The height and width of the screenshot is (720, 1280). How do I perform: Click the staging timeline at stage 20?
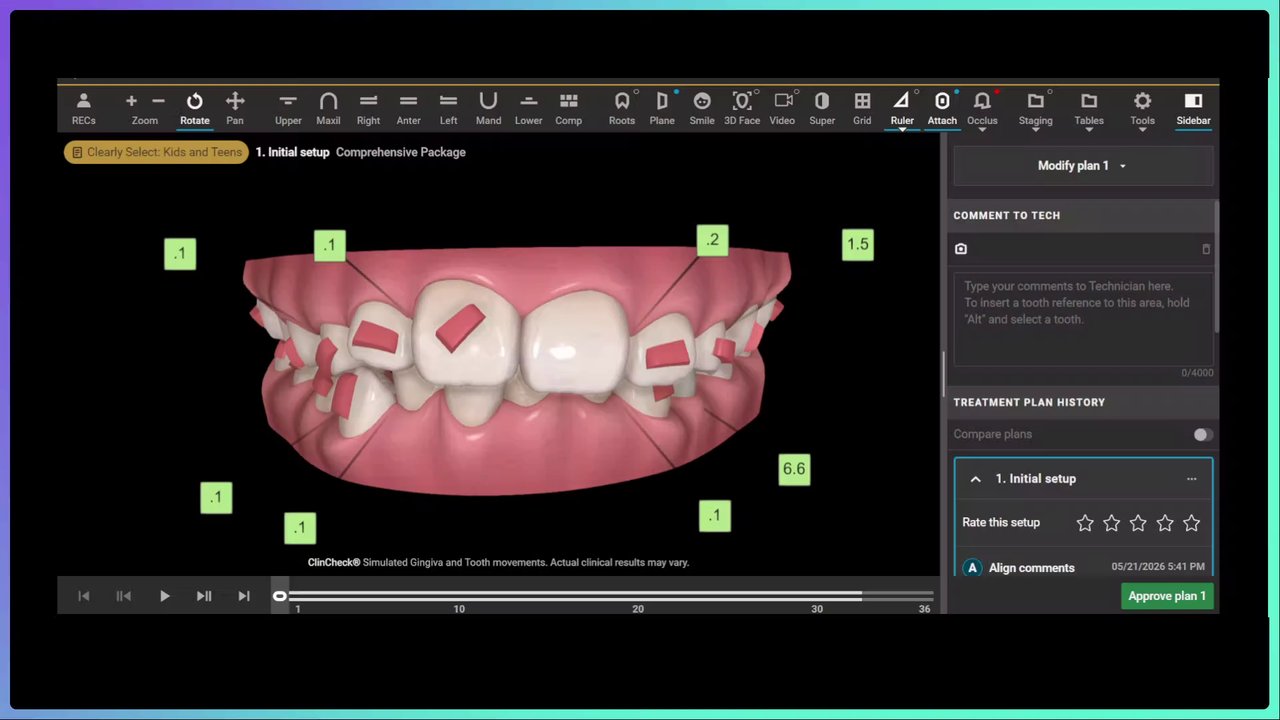click(638, 596)
